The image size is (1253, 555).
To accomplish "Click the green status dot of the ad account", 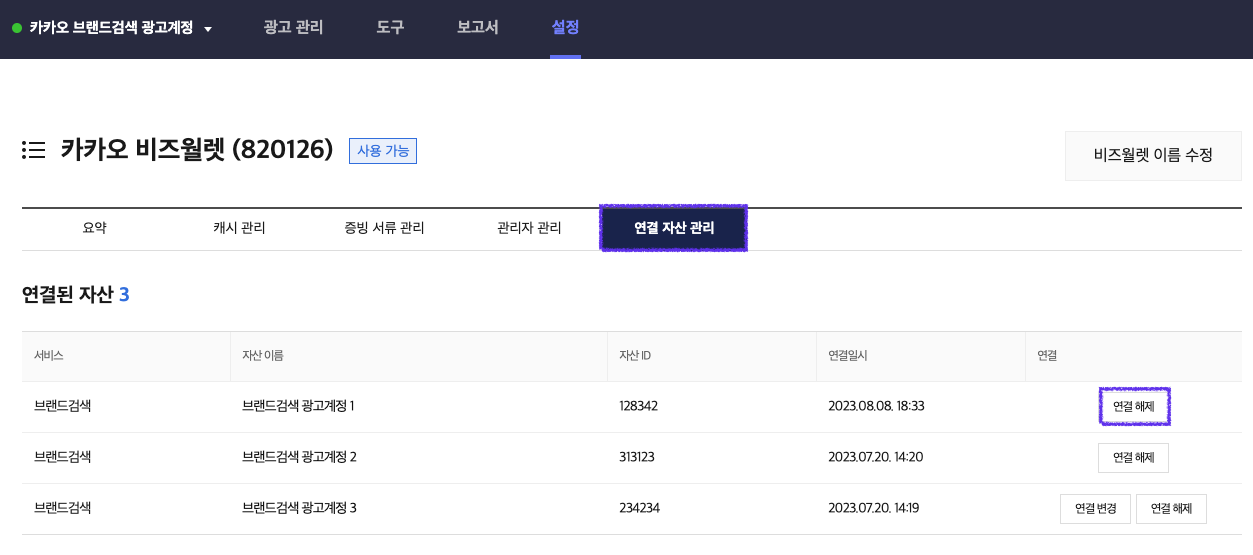I will click(16, 28).
